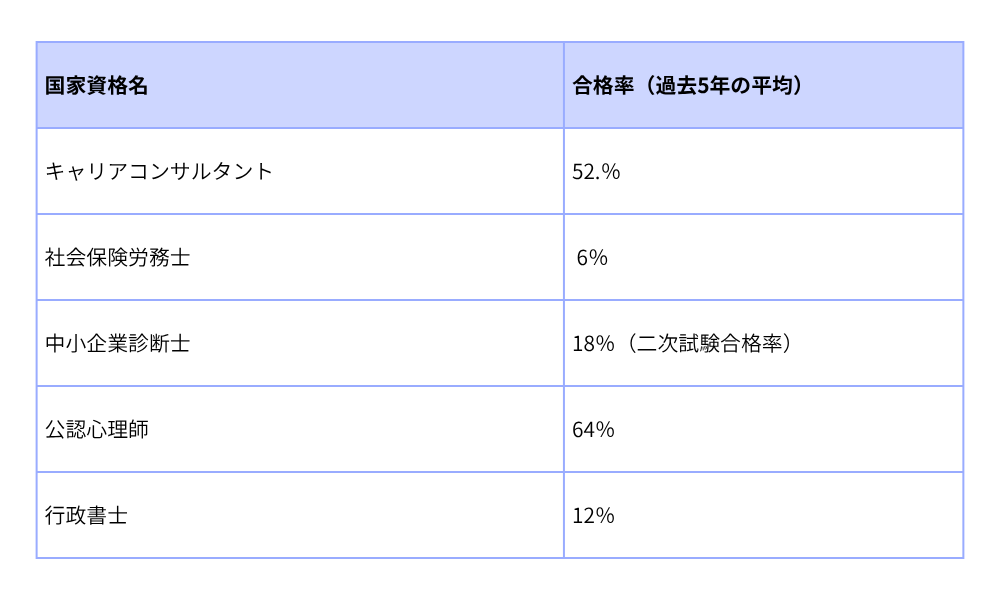Click the 社会保険 text in second row
Viewport: 1000px width, 600px height.
coord(87,258)
